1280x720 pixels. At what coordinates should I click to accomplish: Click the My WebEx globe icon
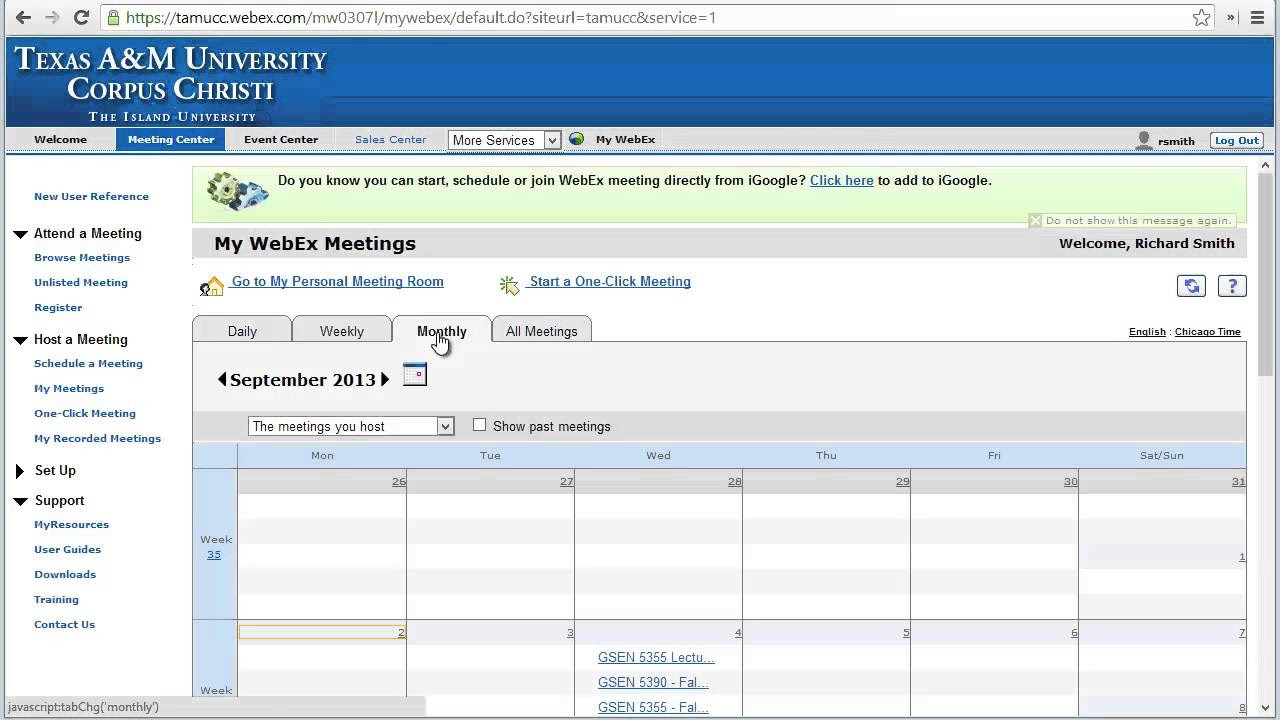(576, 139)
